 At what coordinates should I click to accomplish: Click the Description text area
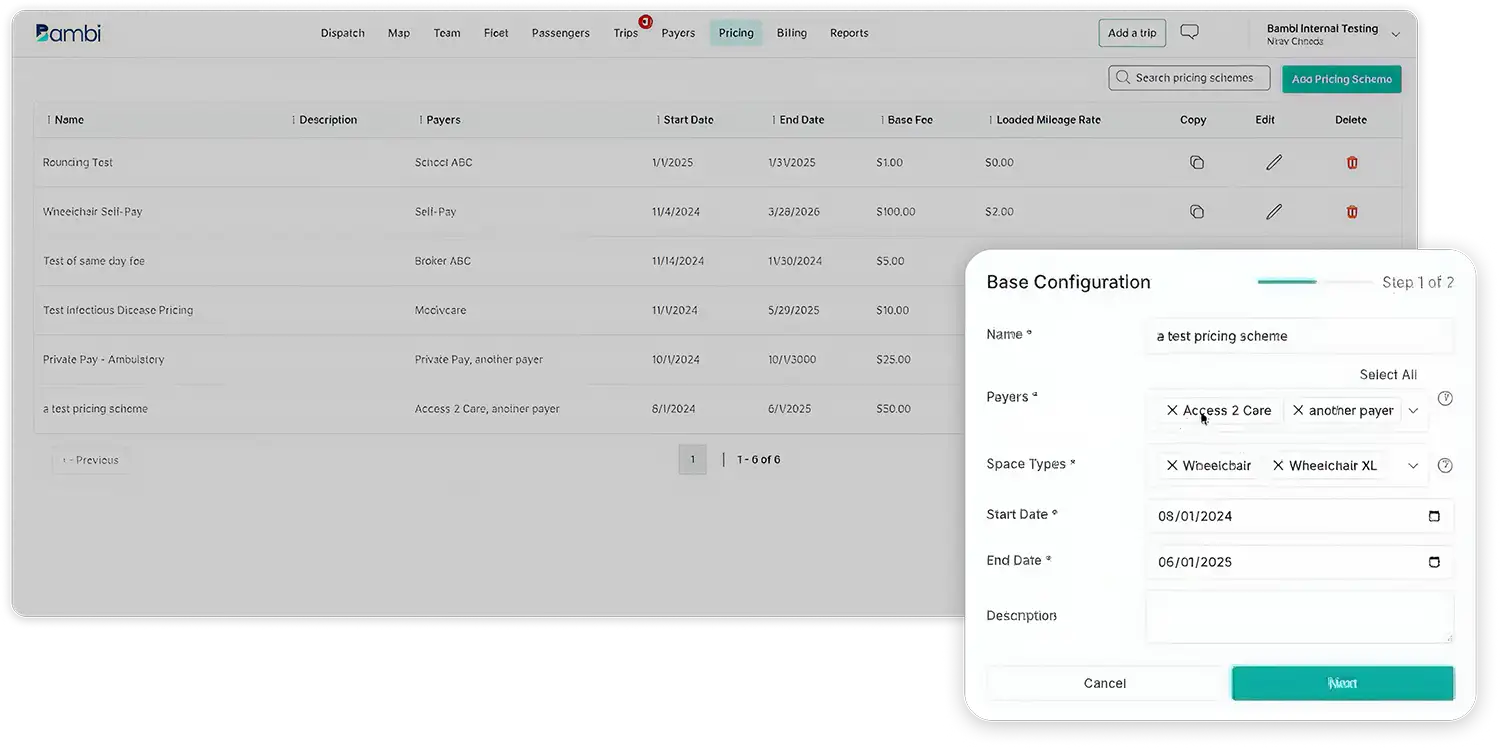pyautogui.click(x=1299, y=617)
